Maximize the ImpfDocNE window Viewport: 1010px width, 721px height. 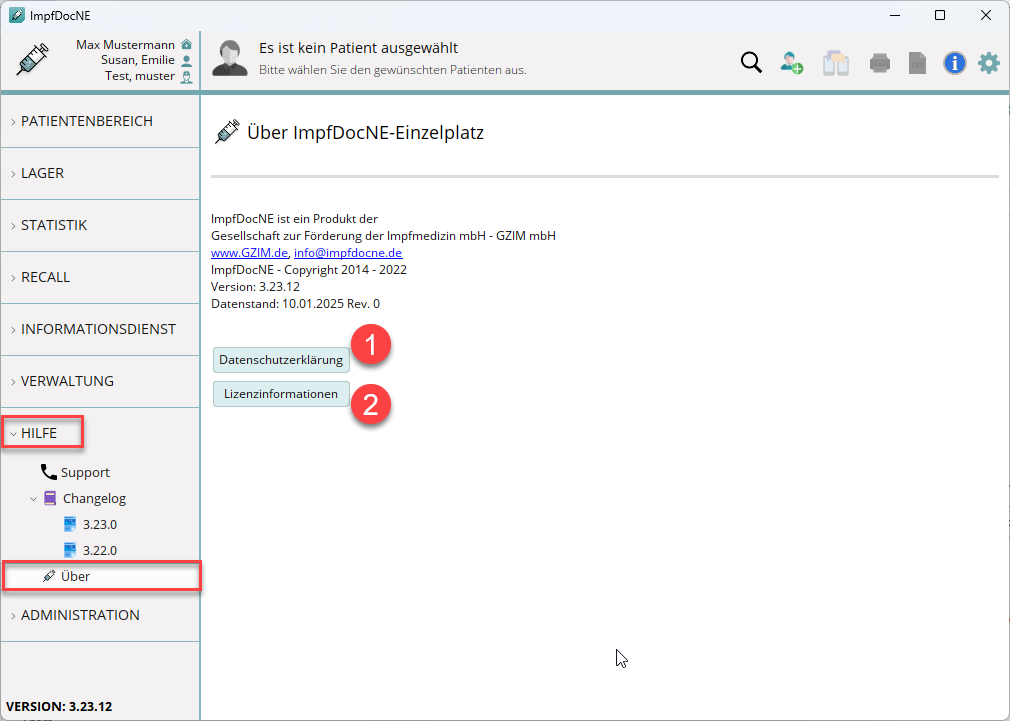(x=940, y=15)
